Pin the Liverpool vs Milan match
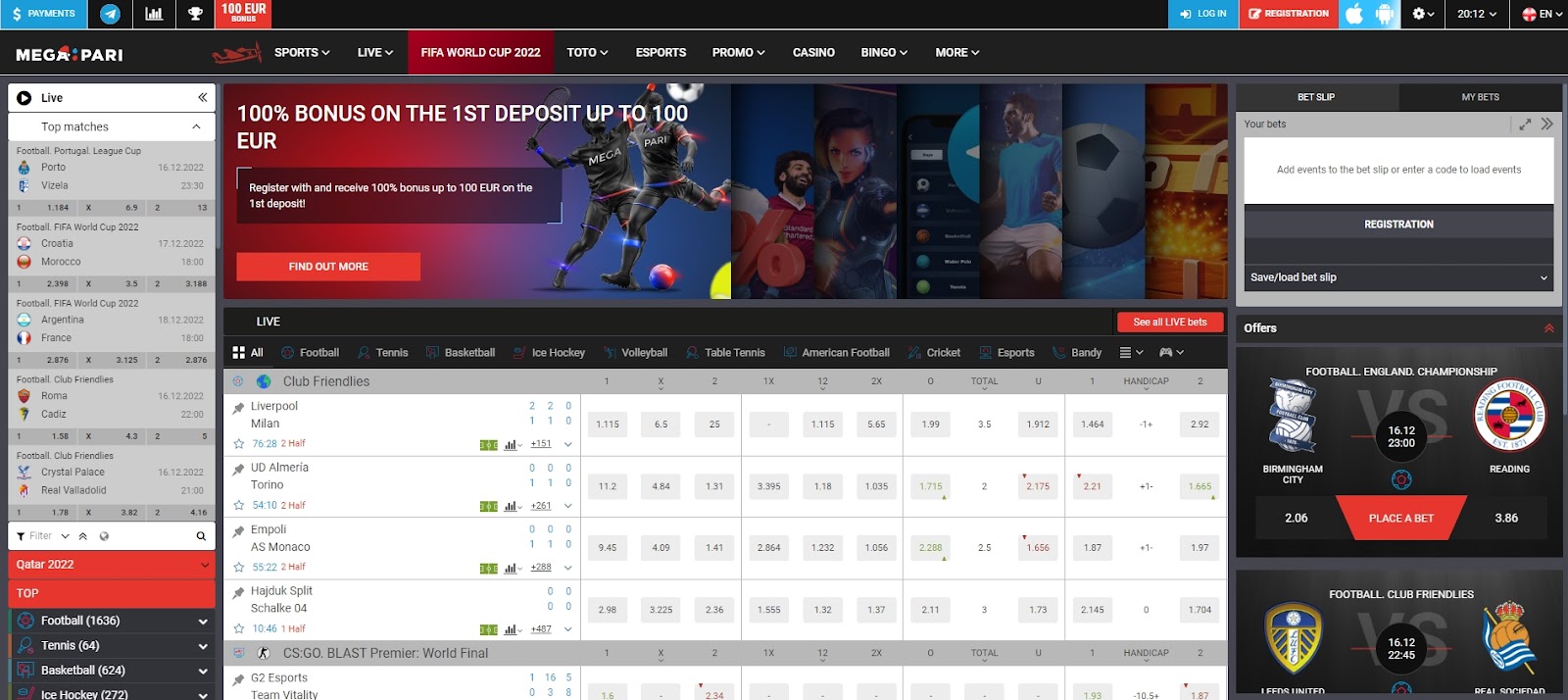 click(238, 407)
